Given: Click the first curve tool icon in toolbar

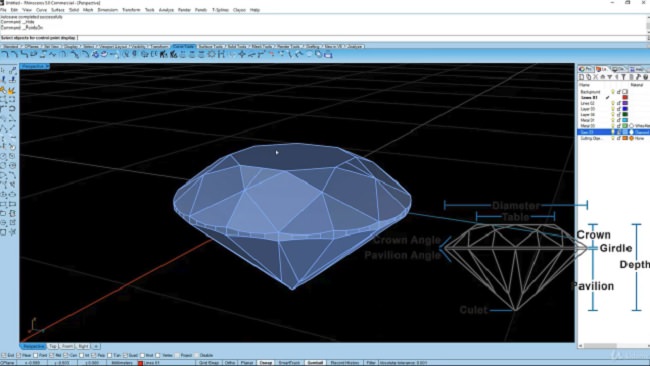Looking at the screenshot, I should [x=5, y=54].
